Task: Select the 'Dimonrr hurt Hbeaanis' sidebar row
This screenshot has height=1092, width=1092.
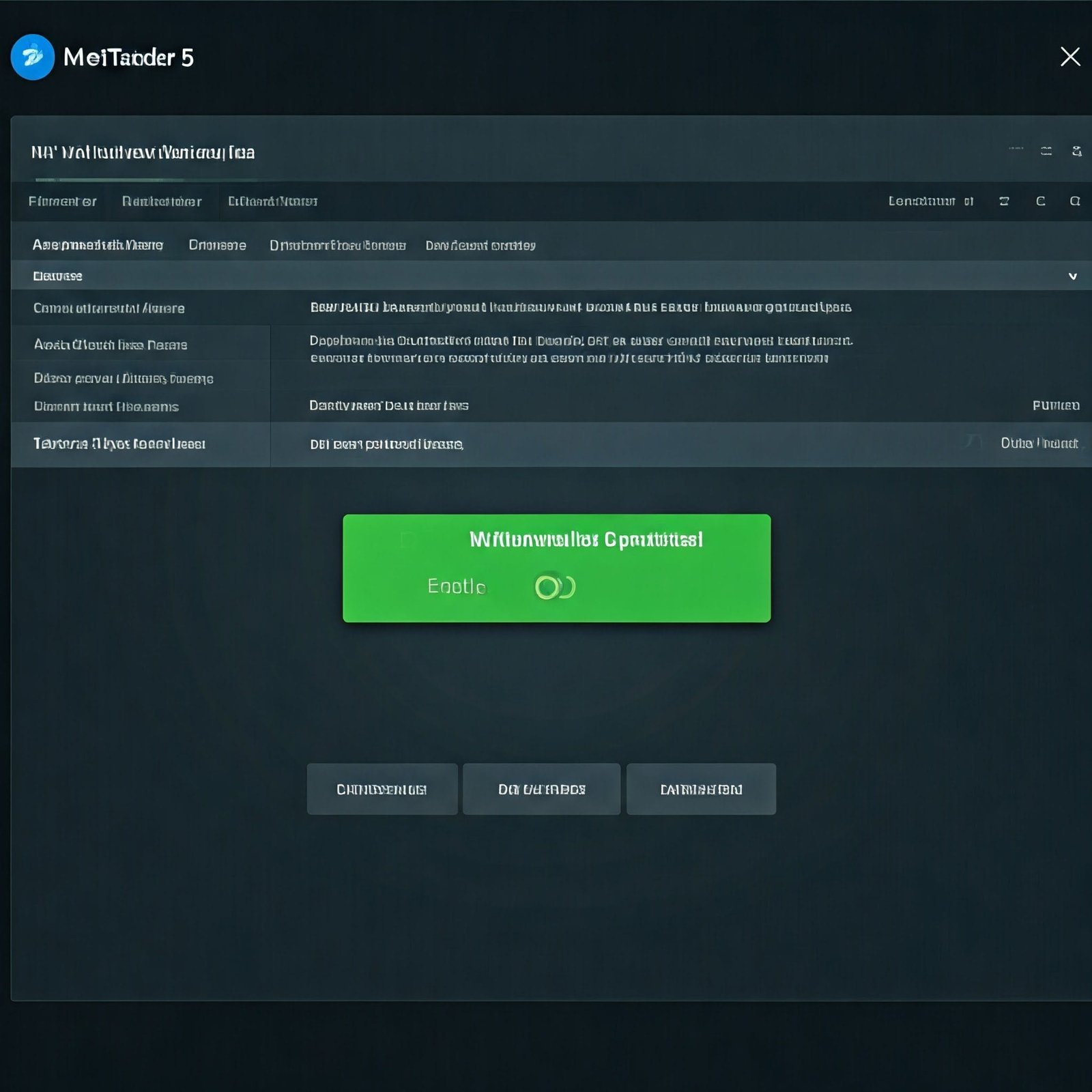Action: (141, 406)
